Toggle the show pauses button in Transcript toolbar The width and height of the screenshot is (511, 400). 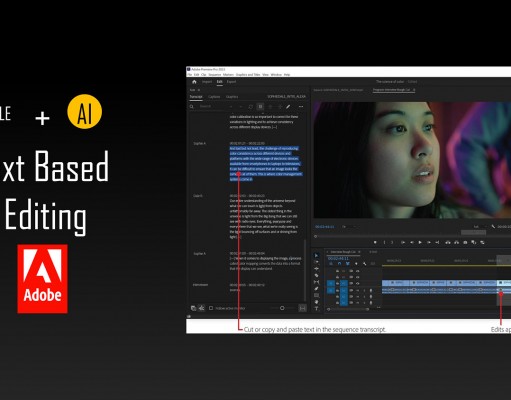(x=261, y=107)
